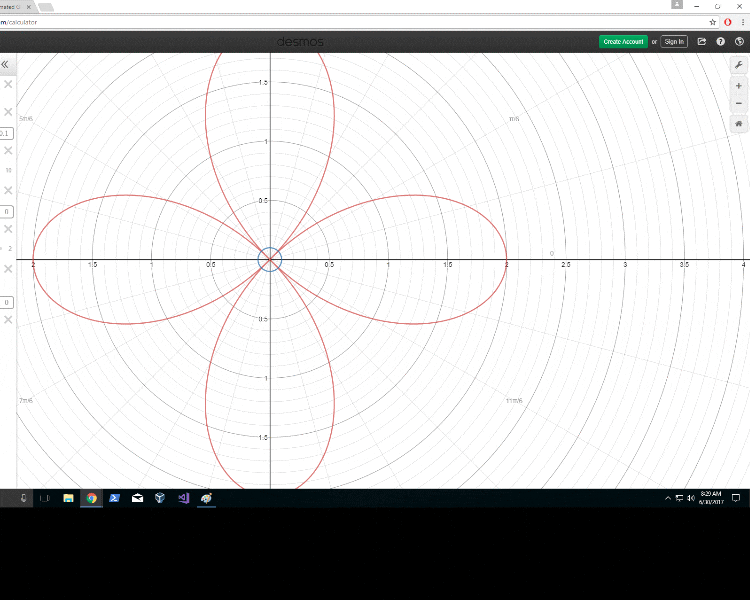This screenshot has height=600, width=750.
Task: Open the Chrome three-dot menu
Action: (x=741, y=21)
